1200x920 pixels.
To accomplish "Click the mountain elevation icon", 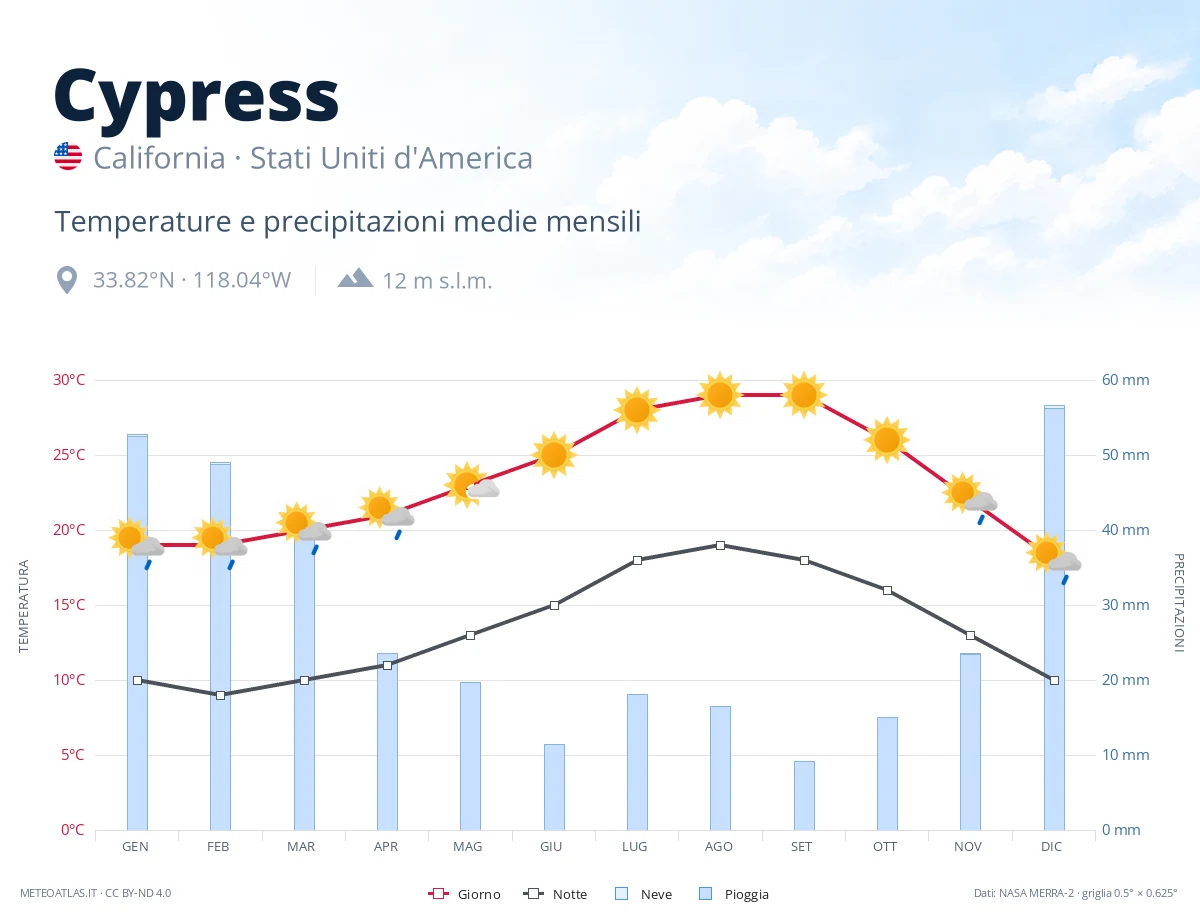I will [355, 278].
